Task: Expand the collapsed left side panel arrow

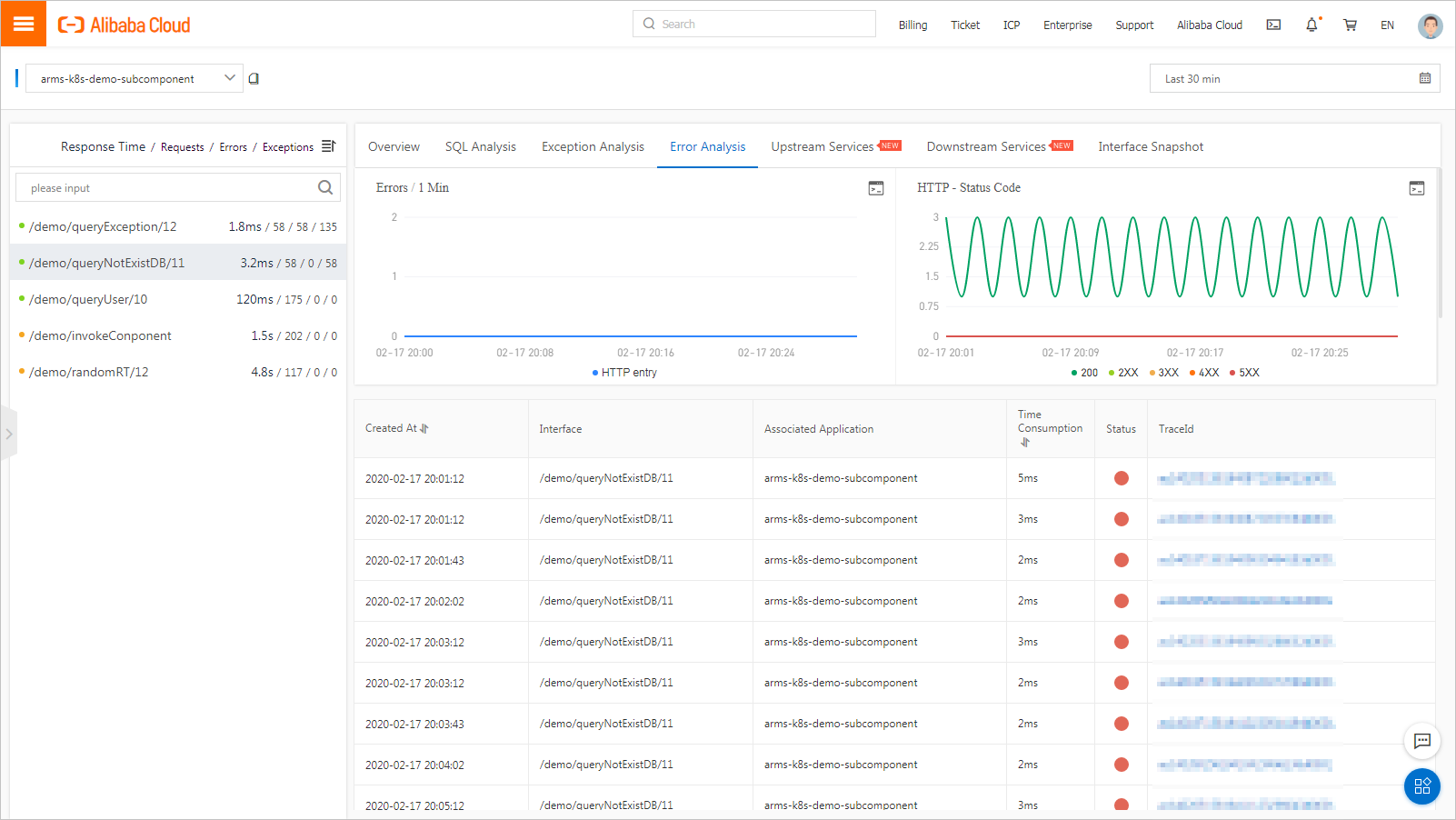Action: pos(8,434)
